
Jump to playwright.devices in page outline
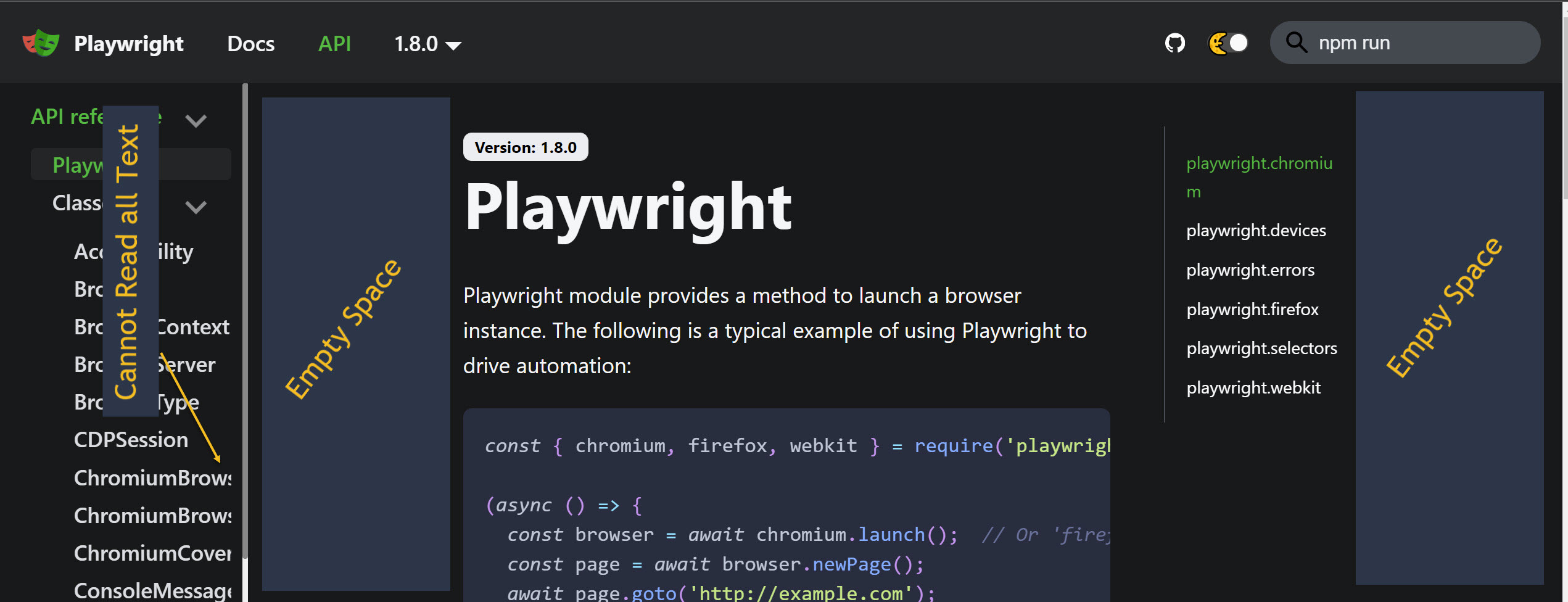[1256, 231]
